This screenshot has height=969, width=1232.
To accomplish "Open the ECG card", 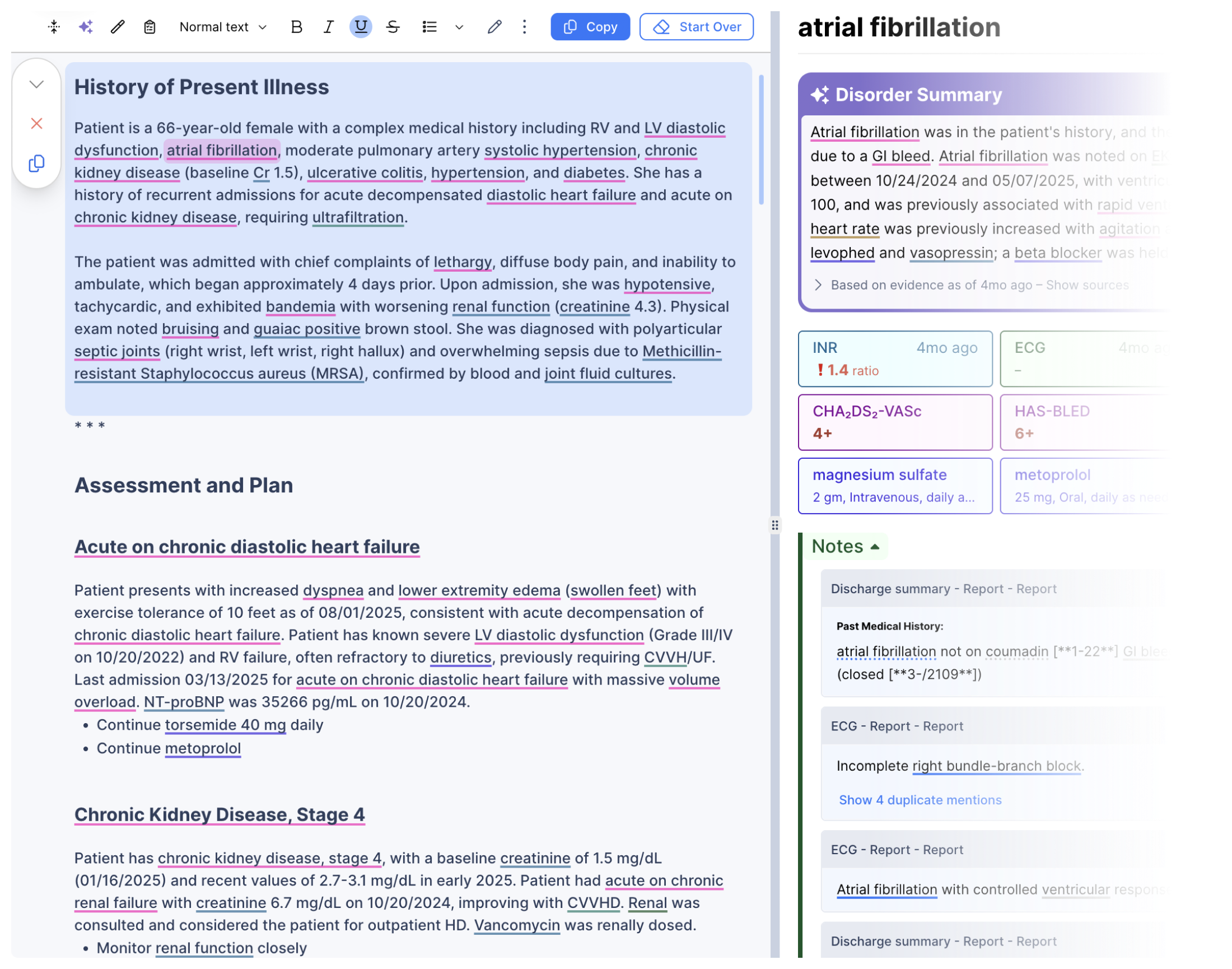I will point(1084,359).
